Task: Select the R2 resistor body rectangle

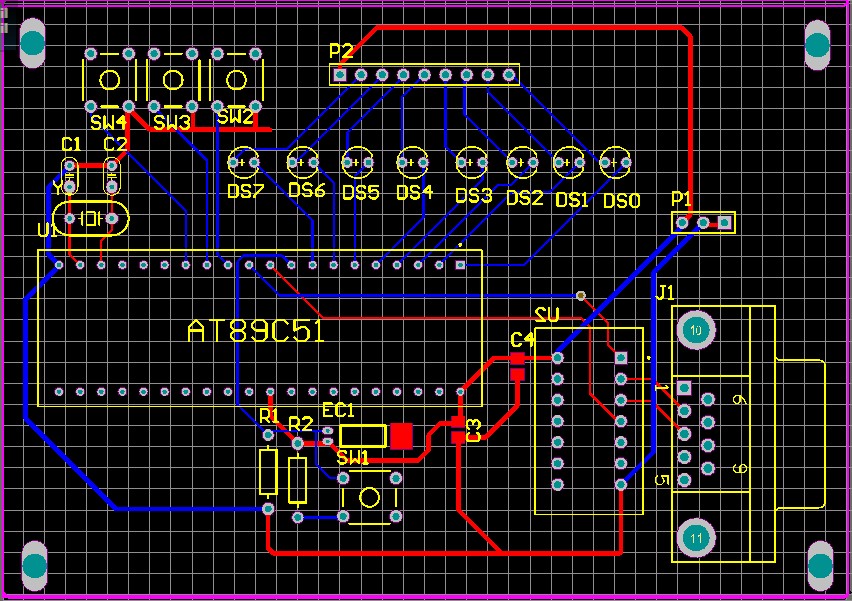Action: (x=297, y=480)
